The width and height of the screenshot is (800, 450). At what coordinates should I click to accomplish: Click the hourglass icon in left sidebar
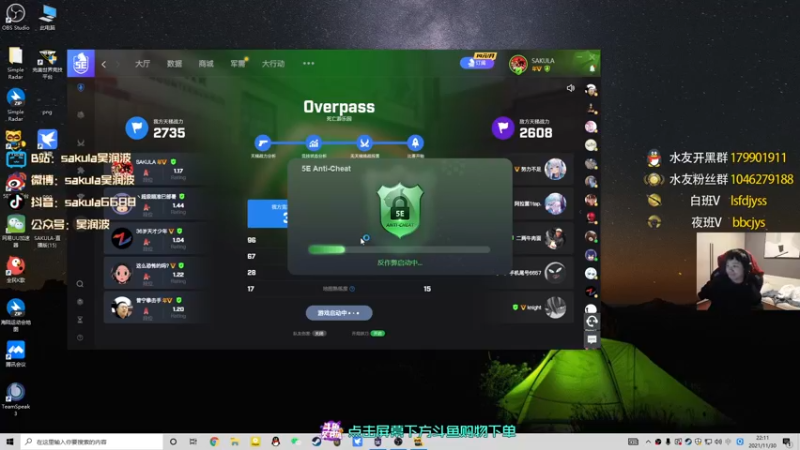pos(80,319)
